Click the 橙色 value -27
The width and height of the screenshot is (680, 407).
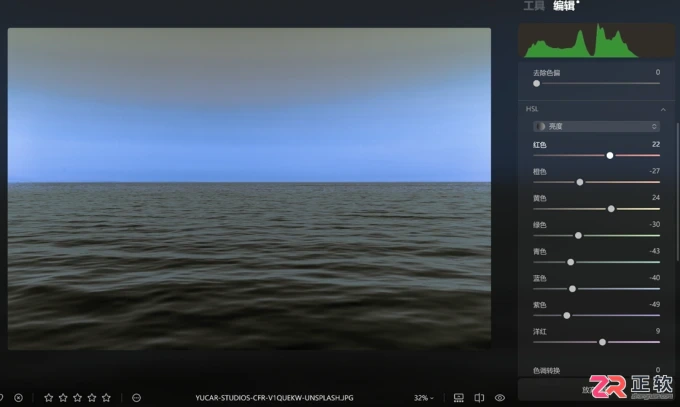coord(654,171)
